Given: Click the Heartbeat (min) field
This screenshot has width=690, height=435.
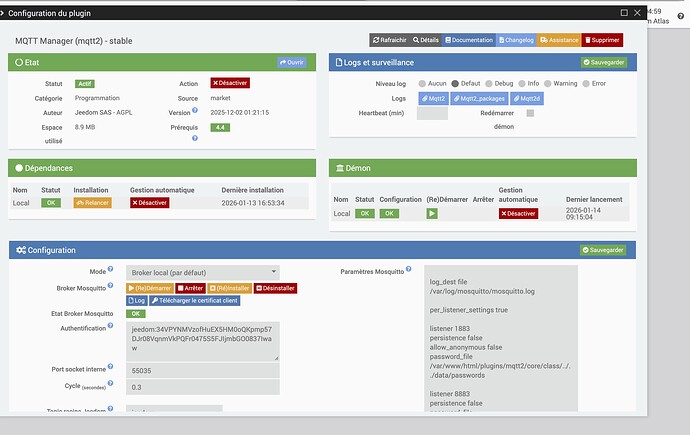Looking at the screenshot, I should coord(432,113).
